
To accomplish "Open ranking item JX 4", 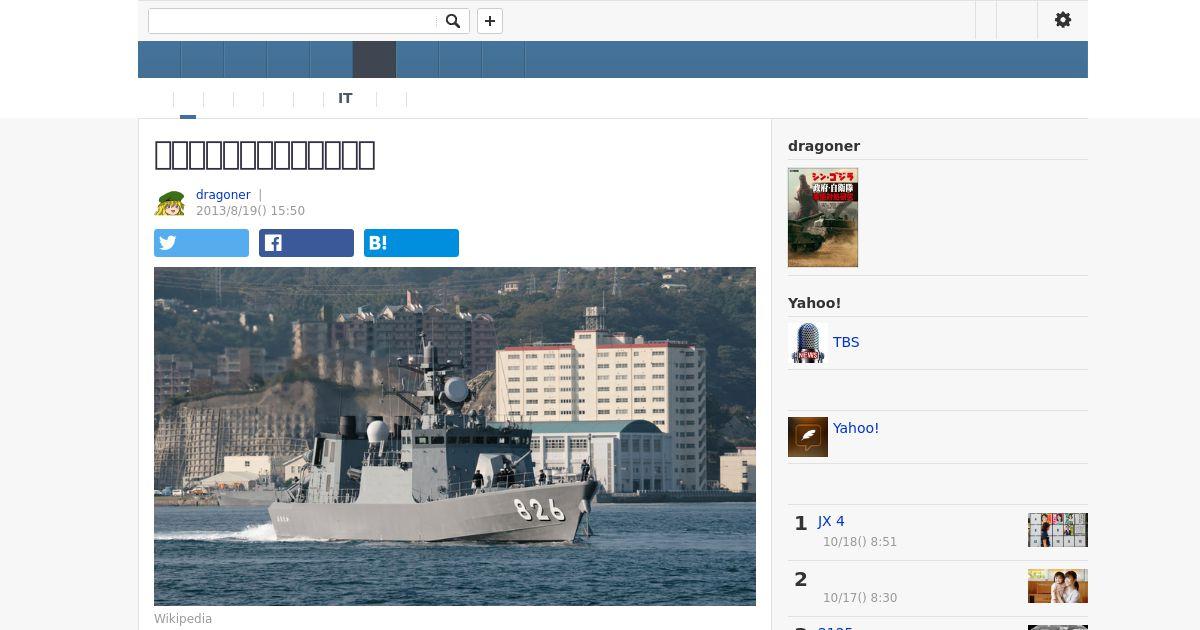I will click(x=831, y=521).
